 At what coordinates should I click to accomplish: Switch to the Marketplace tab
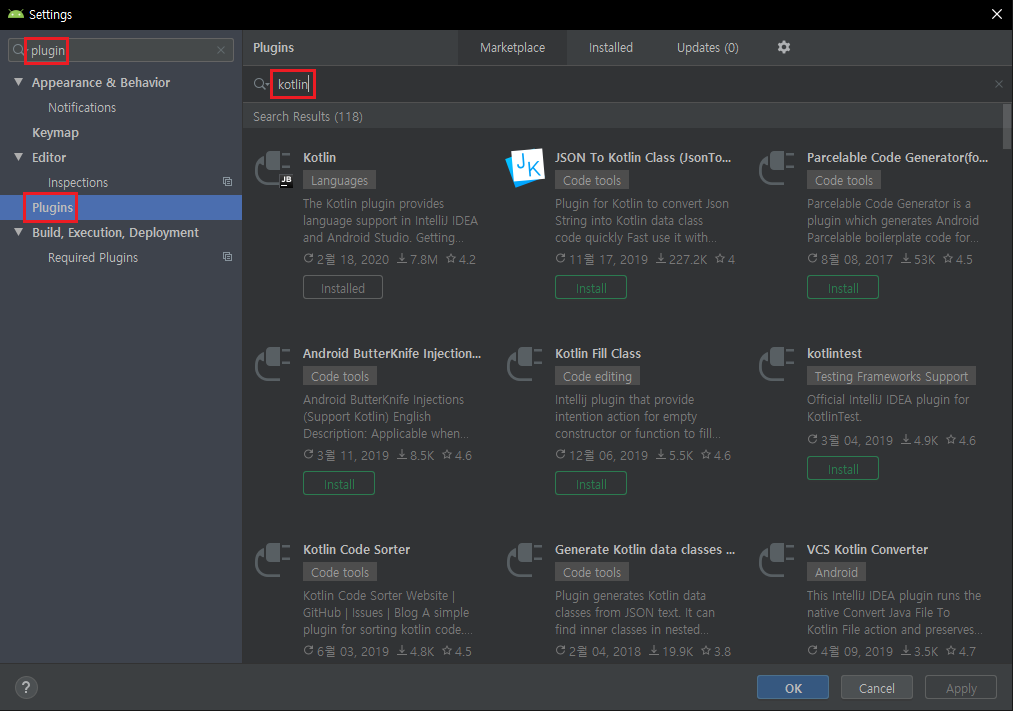(512, 48)
